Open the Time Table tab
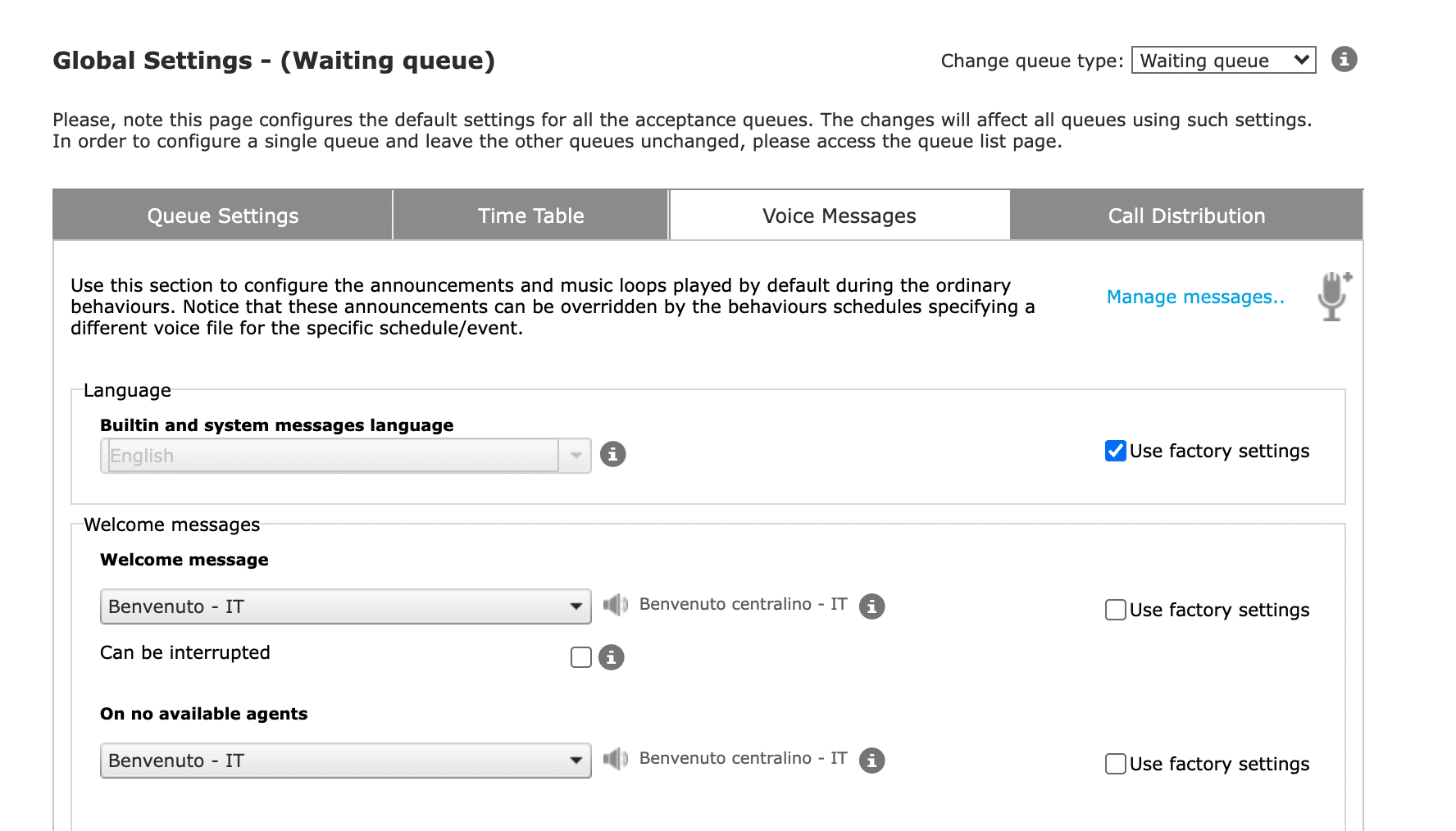The width and height of the screenshot is (1456, 831). [530, 216]
